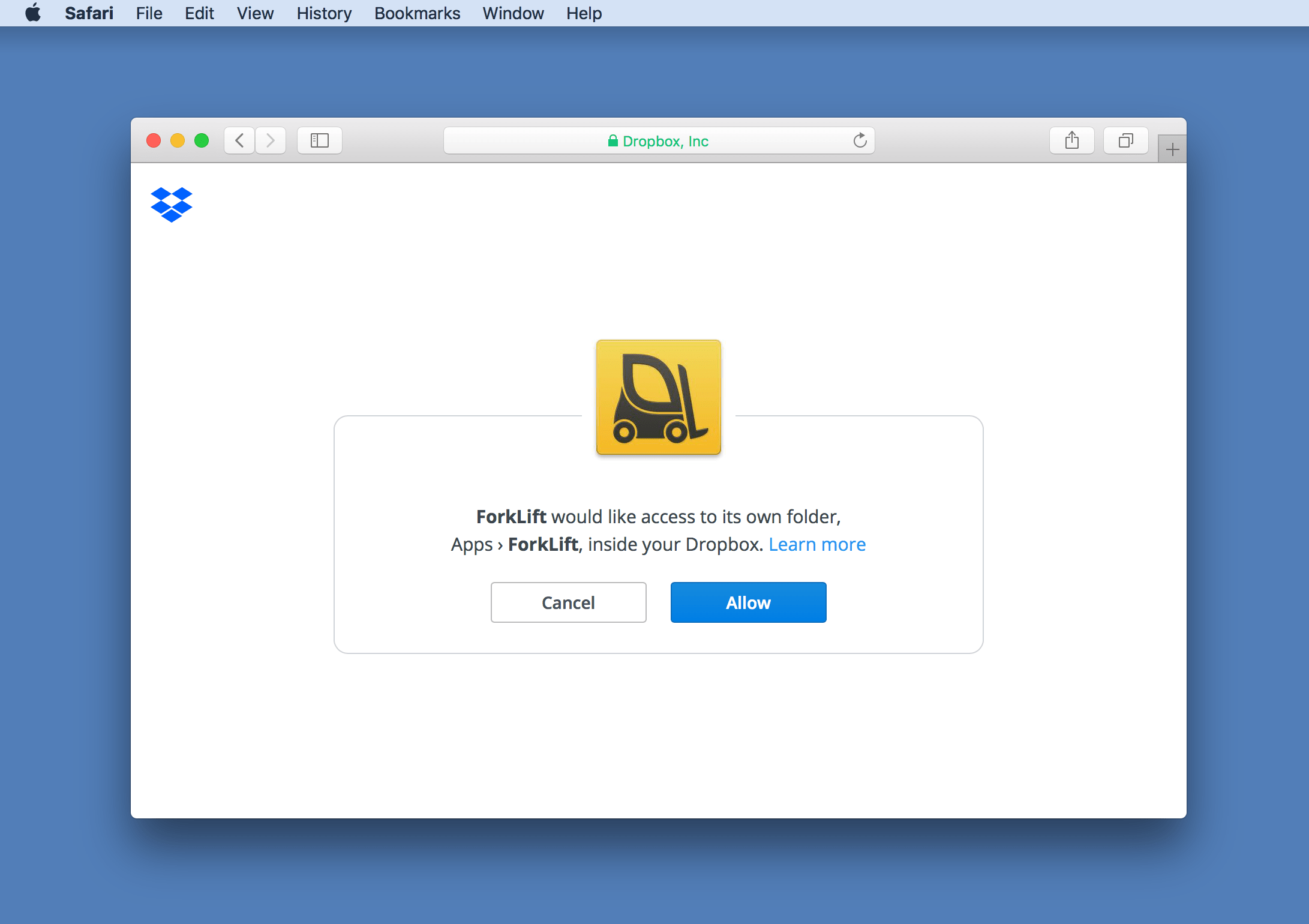The height and width of the screenshot is (924, 1309).
Task: Click the green fullscreen window button
Action: tap(202, 140)
